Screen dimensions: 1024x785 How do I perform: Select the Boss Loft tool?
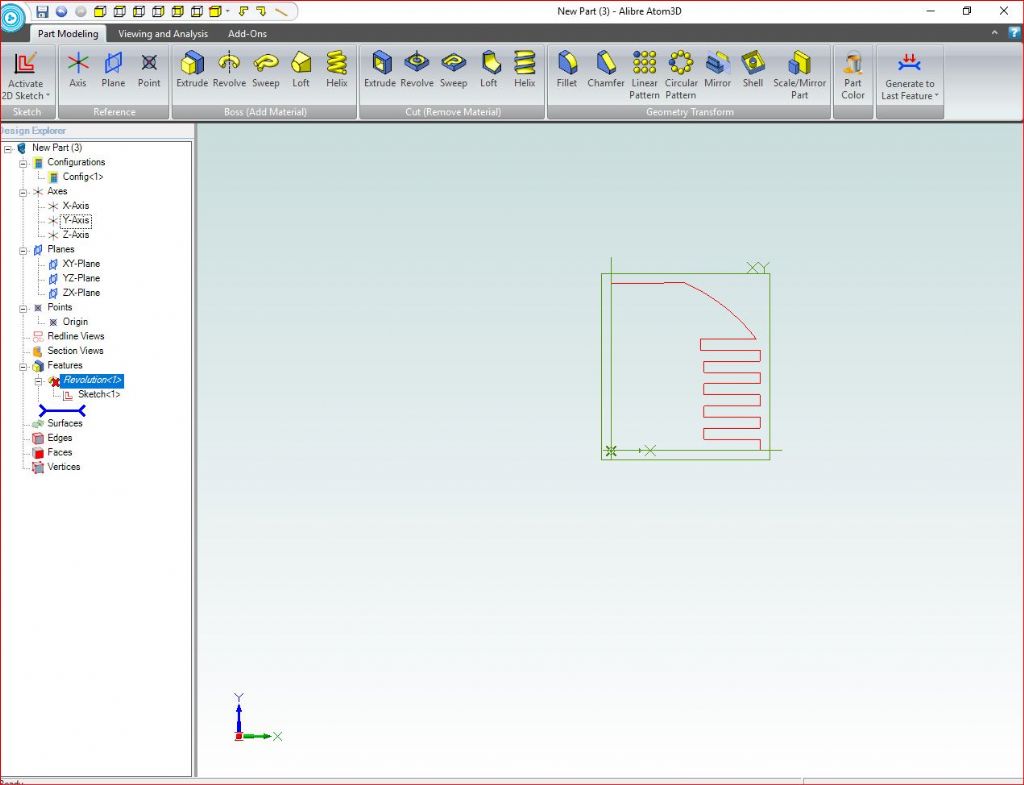[300, 69]
